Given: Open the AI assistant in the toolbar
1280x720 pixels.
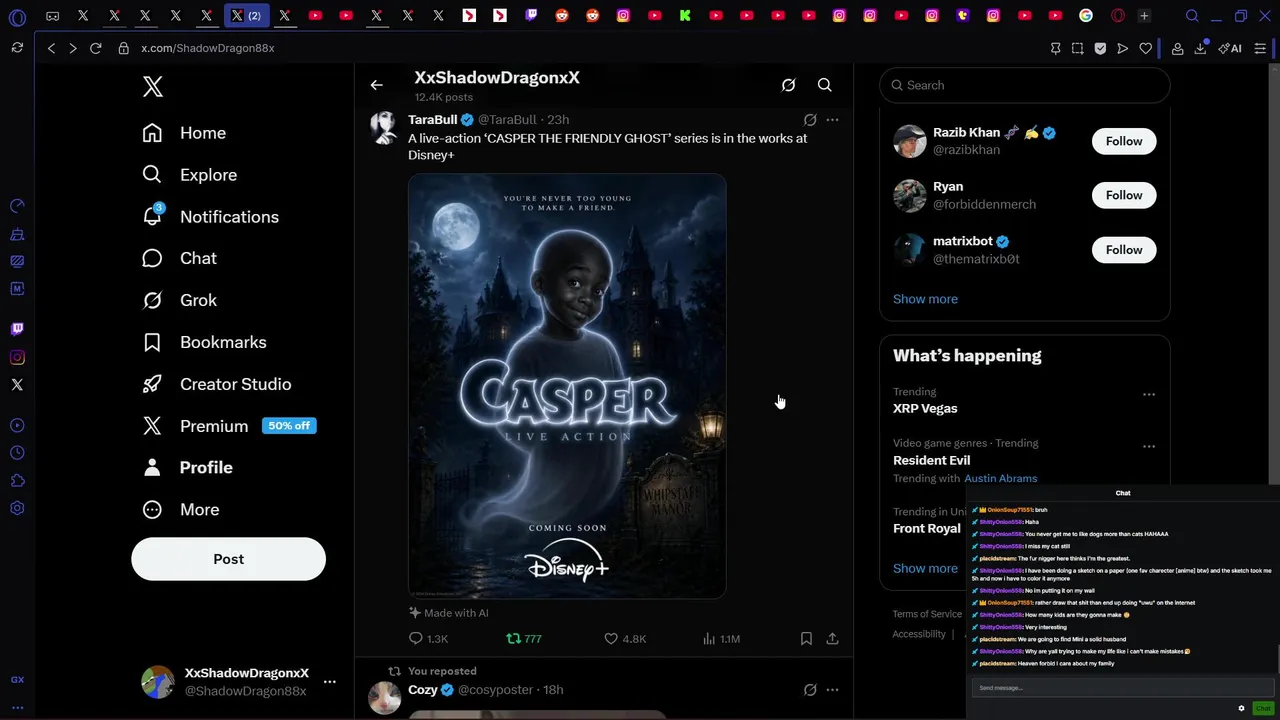Looking at the screenshot, I should (1230, 48).
